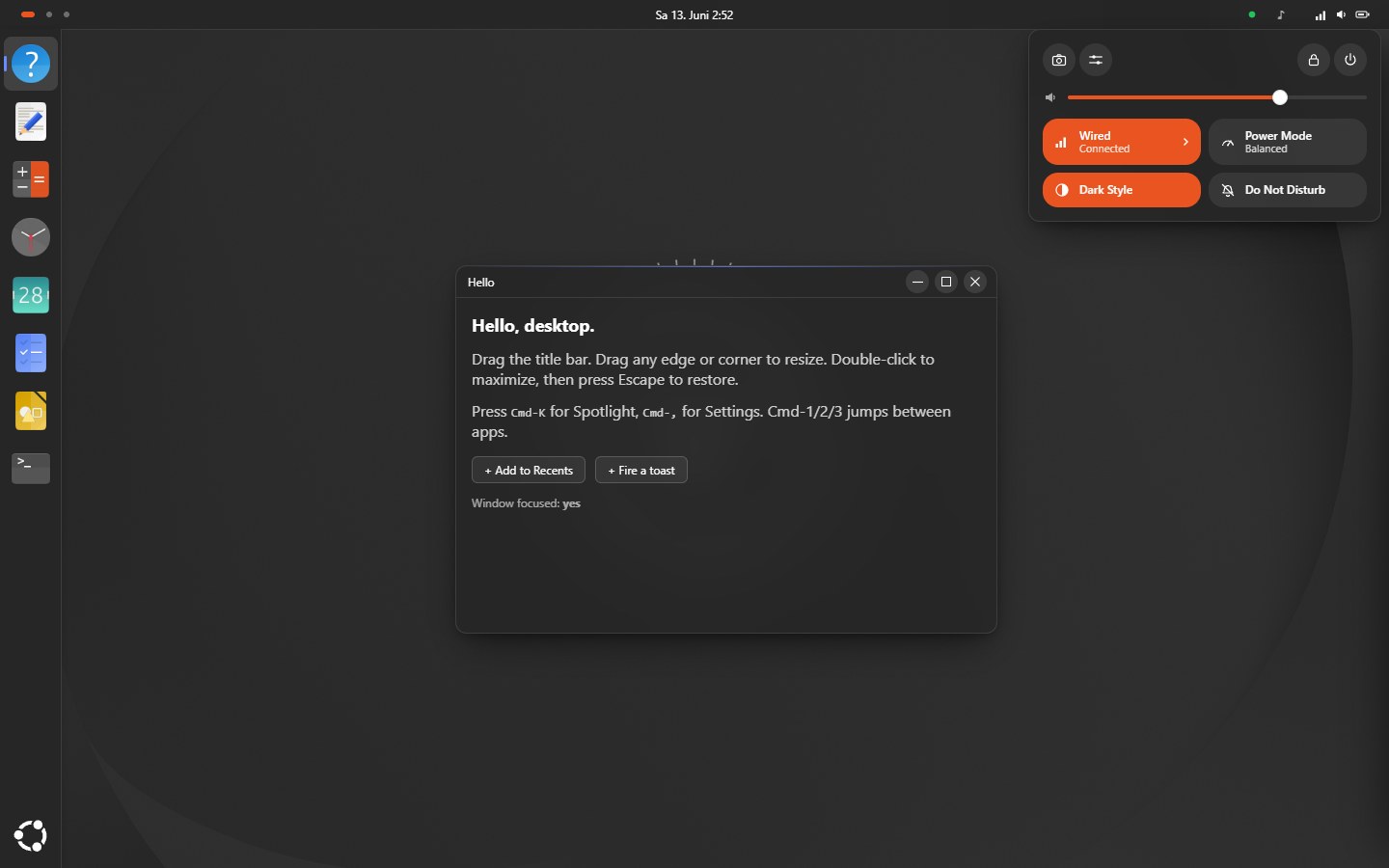
Task: Click the speaker icon in the top bar
Action: point(1341,14)
